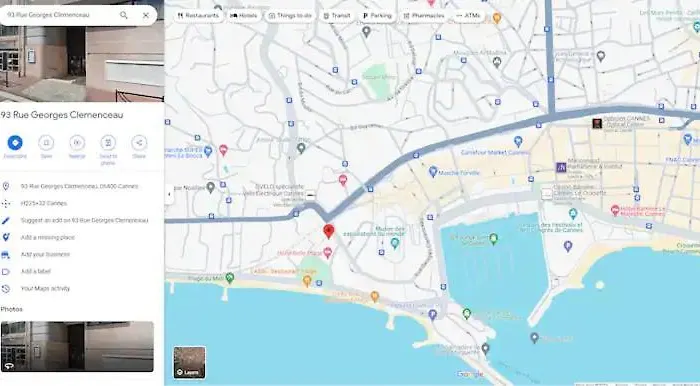Click the Directions button
The image size is (700, 386).
click(x=15, y=143)
